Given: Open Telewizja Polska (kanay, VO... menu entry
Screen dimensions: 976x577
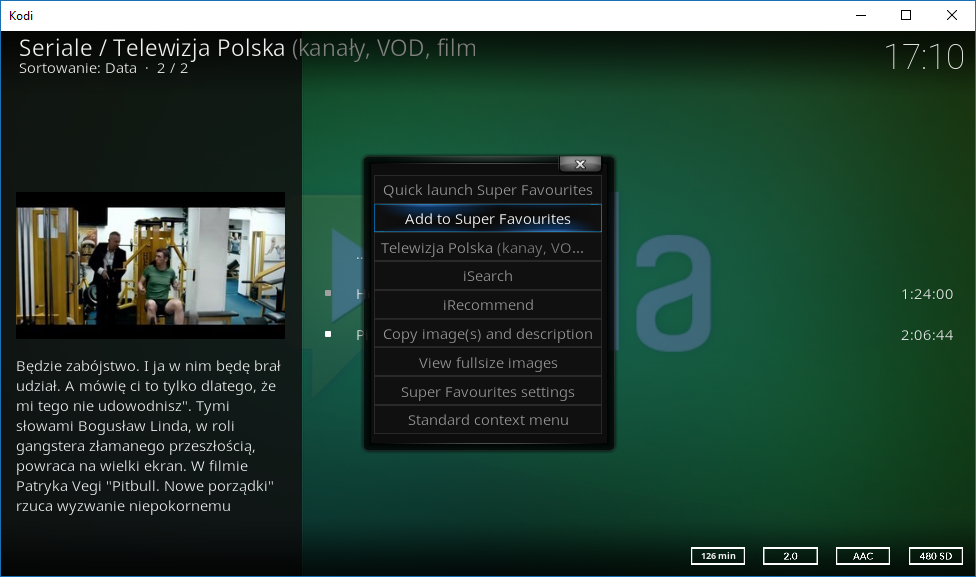Looking at the screenshot, I should coord(487,248).
